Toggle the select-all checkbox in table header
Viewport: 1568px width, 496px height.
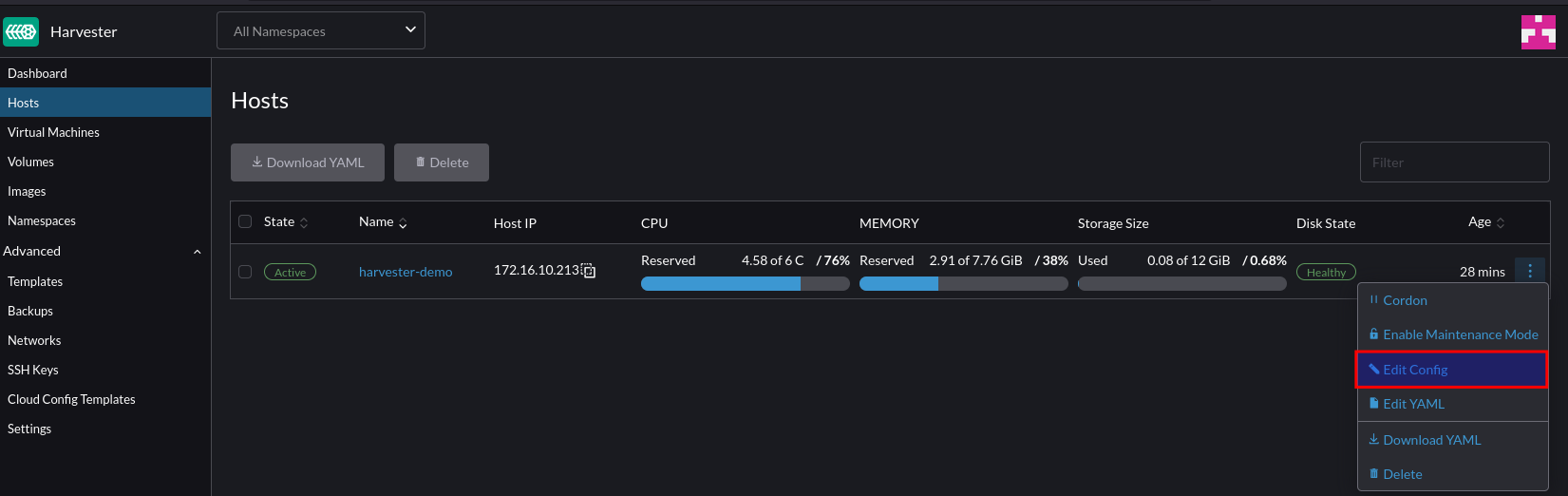coord(245,221)
